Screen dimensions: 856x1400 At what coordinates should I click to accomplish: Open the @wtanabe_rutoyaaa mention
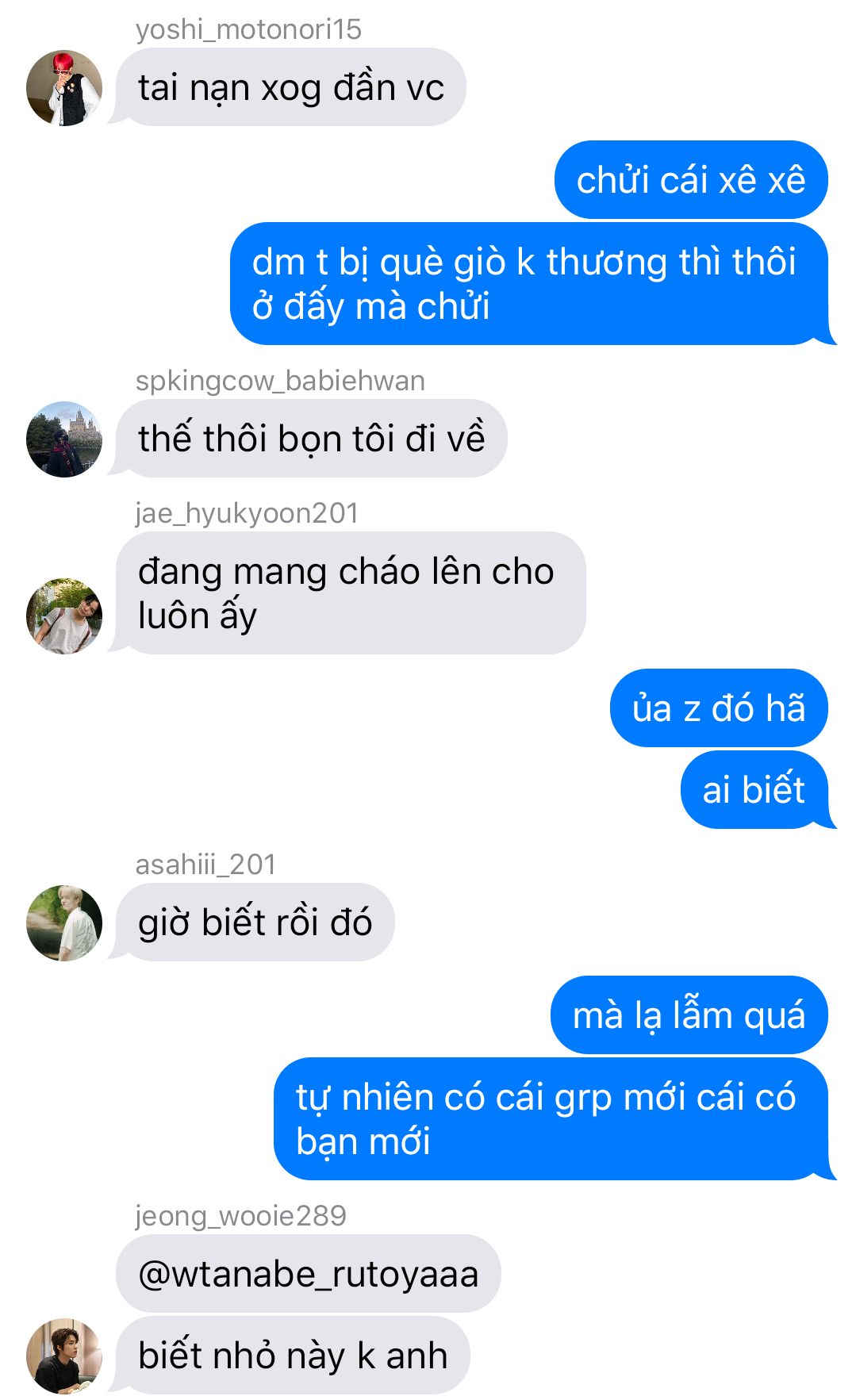click(308, 1274)
